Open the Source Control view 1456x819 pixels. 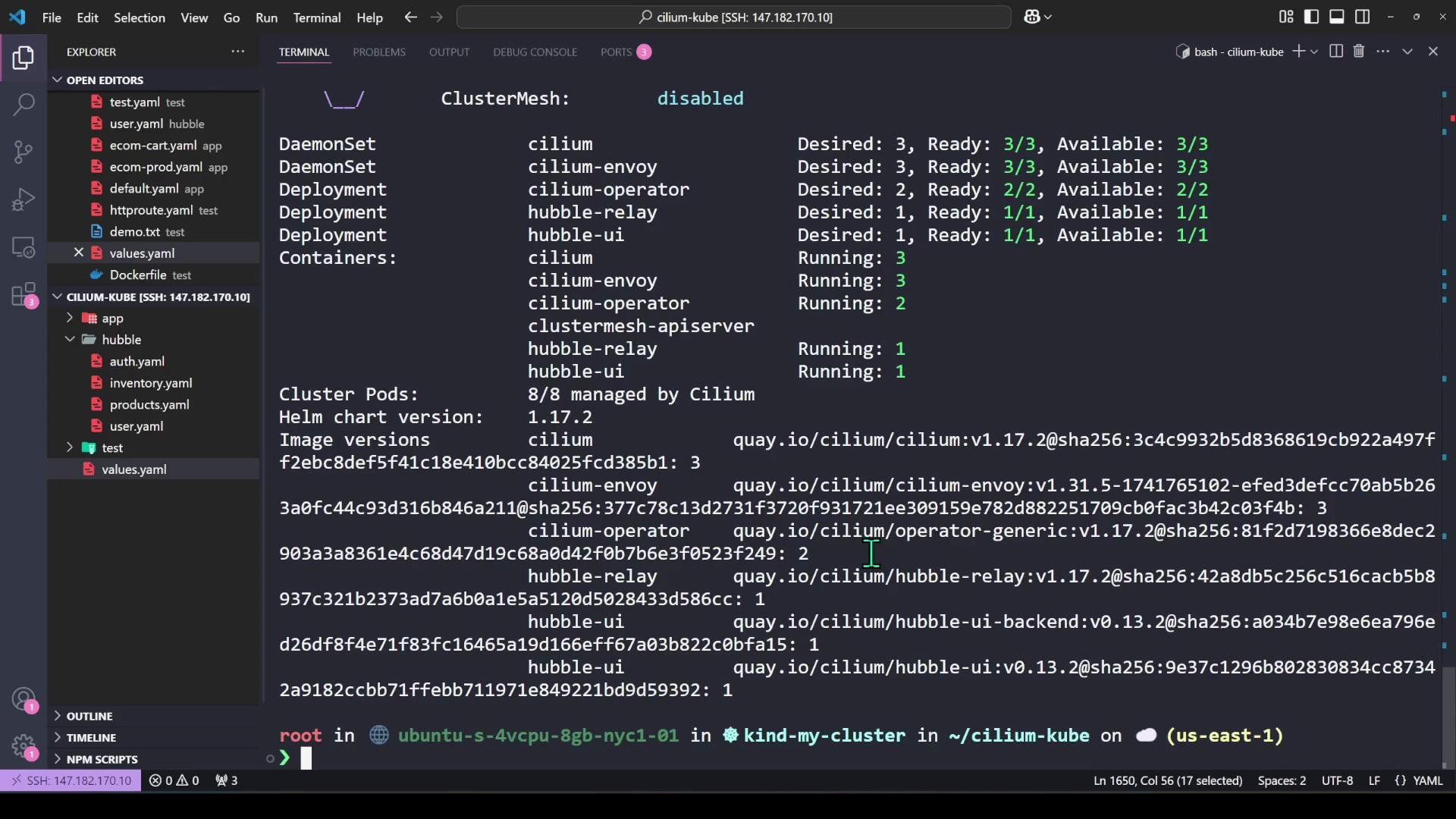[x=24, y=152]
